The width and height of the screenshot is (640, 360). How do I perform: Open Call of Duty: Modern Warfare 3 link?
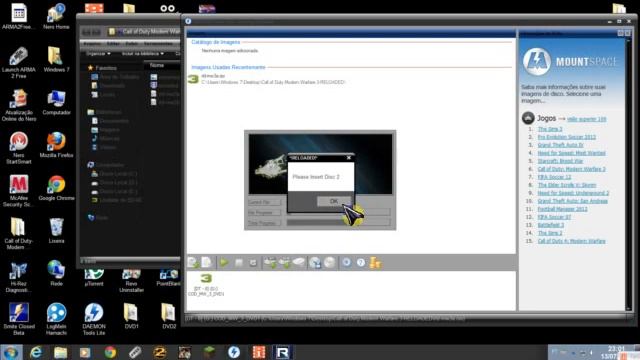[571, 169]
